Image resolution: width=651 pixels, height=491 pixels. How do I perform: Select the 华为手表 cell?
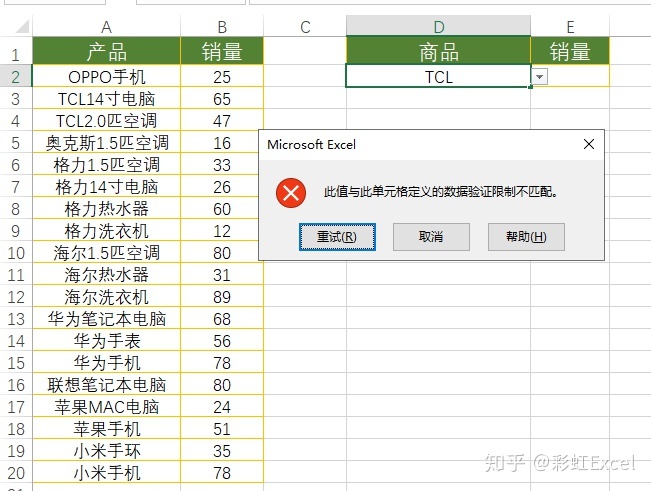(x=106, y=341)
